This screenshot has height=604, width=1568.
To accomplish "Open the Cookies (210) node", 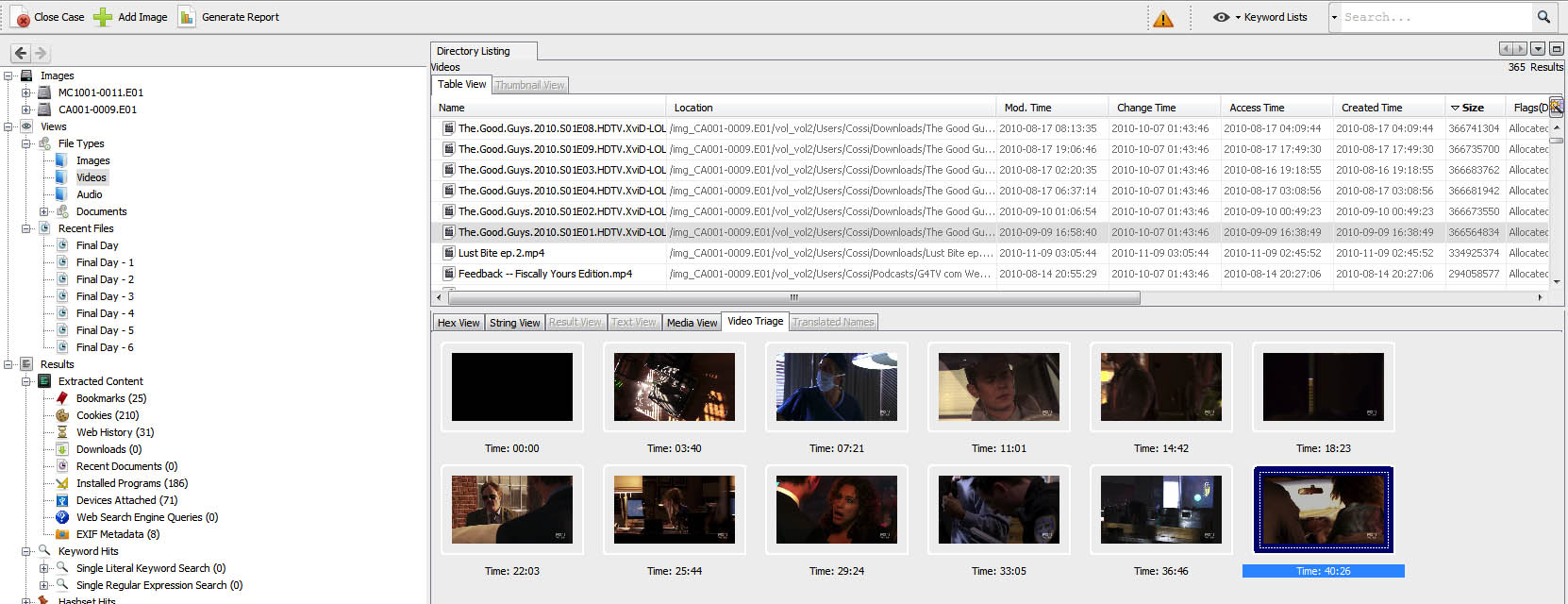I will [108, 415].
